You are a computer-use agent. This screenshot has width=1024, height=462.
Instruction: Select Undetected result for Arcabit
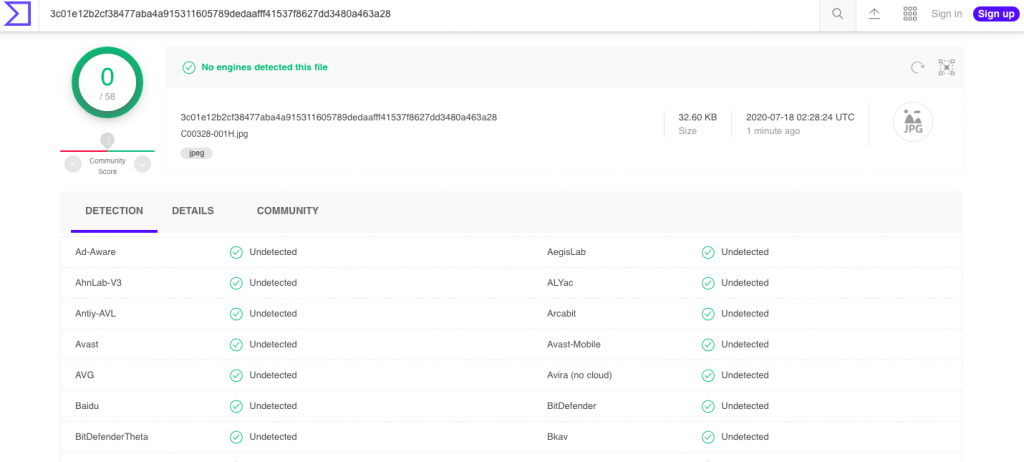coord(745,314)
